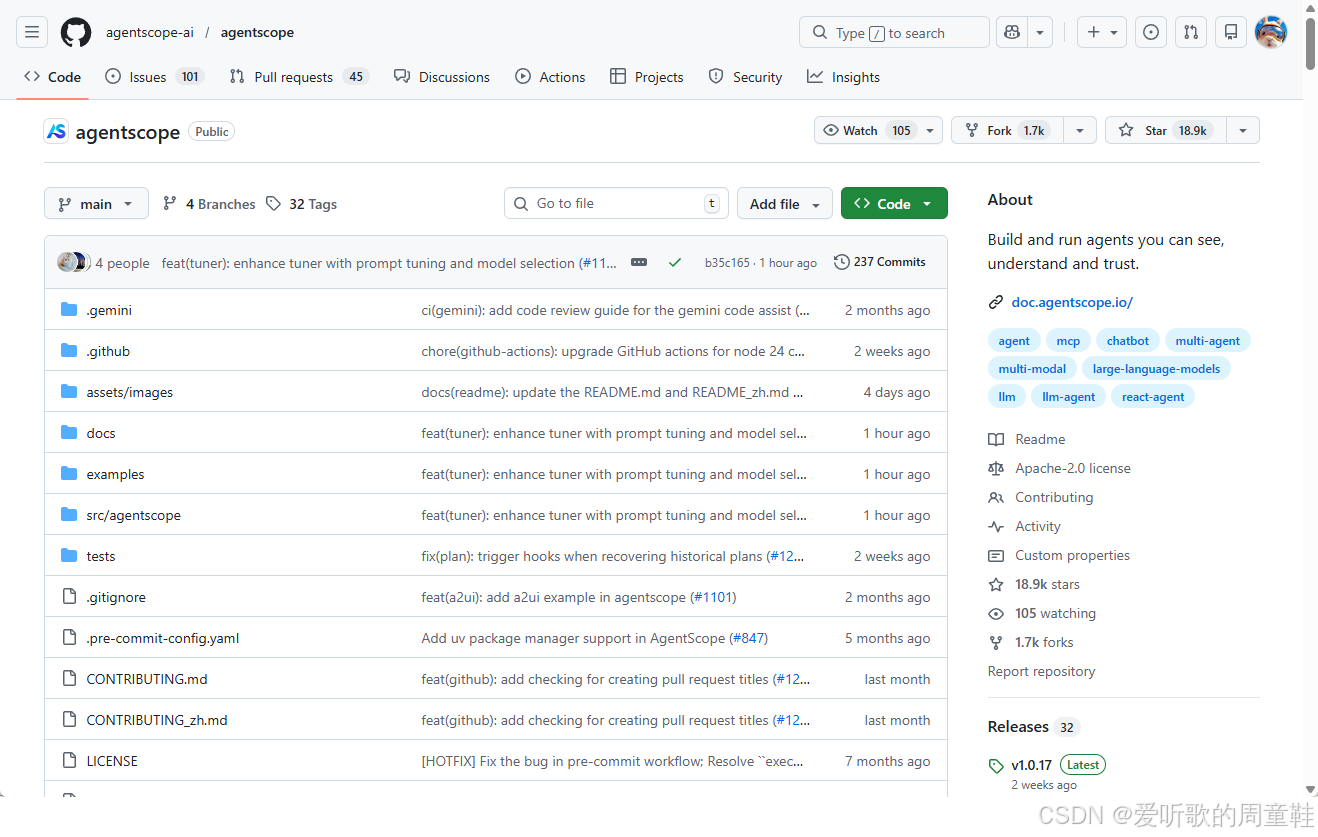Open the Star lists dropdown arrow
The image size is (1318, 837).
[x=1243, y=130]
